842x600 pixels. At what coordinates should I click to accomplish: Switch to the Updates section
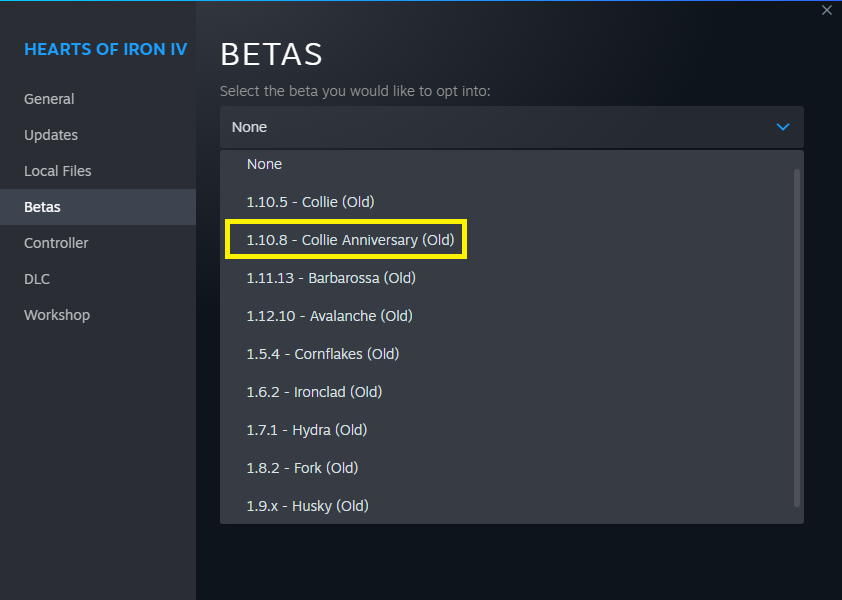50,134
